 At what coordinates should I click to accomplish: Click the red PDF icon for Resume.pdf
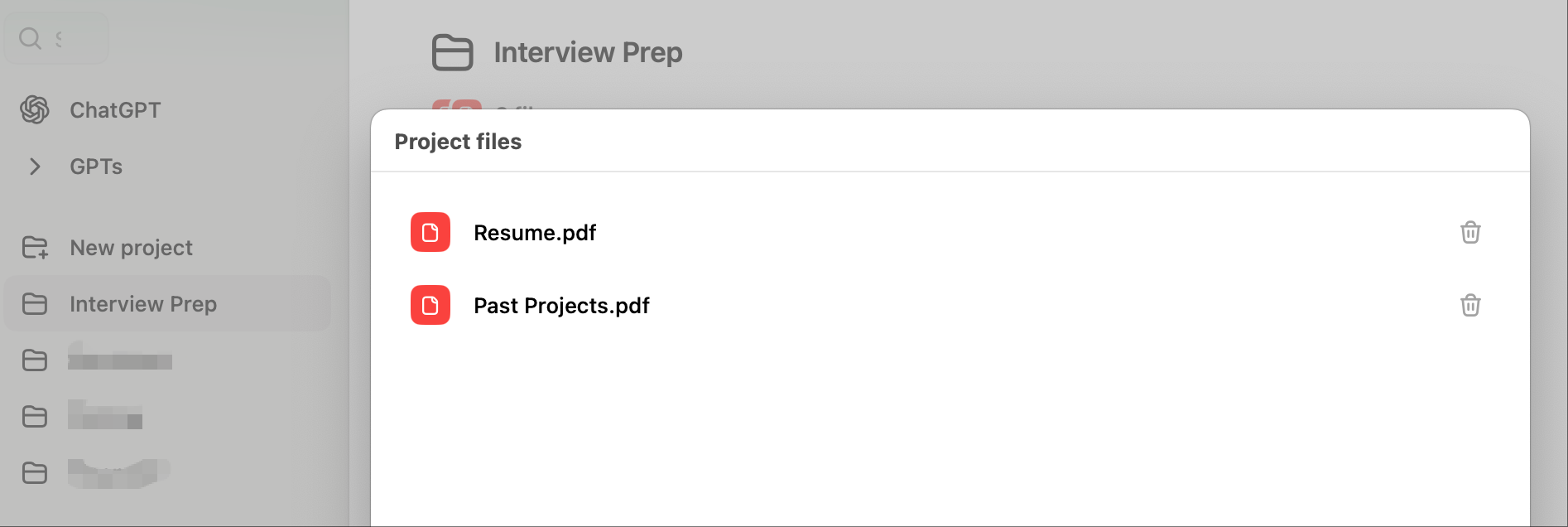pos(430,233)
